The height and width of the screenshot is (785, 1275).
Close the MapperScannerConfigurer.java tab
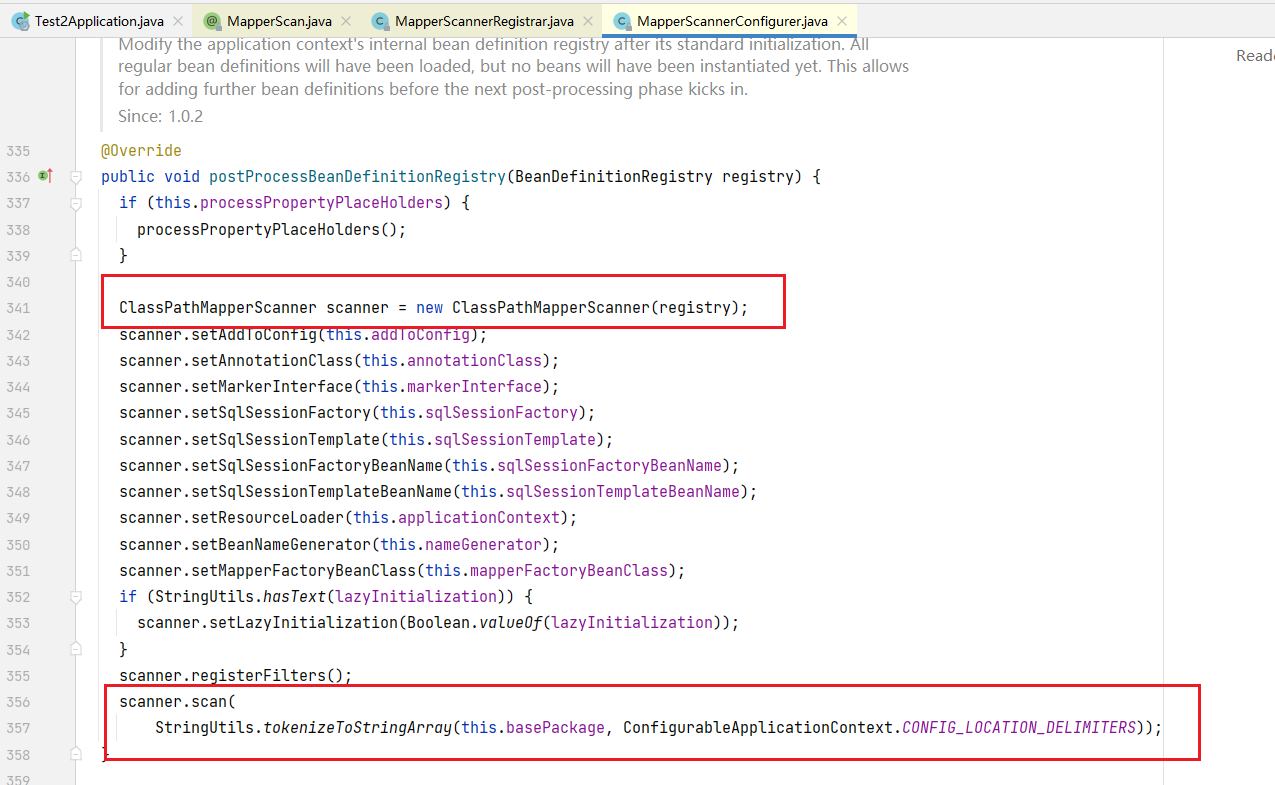click(x=842, y=21)
